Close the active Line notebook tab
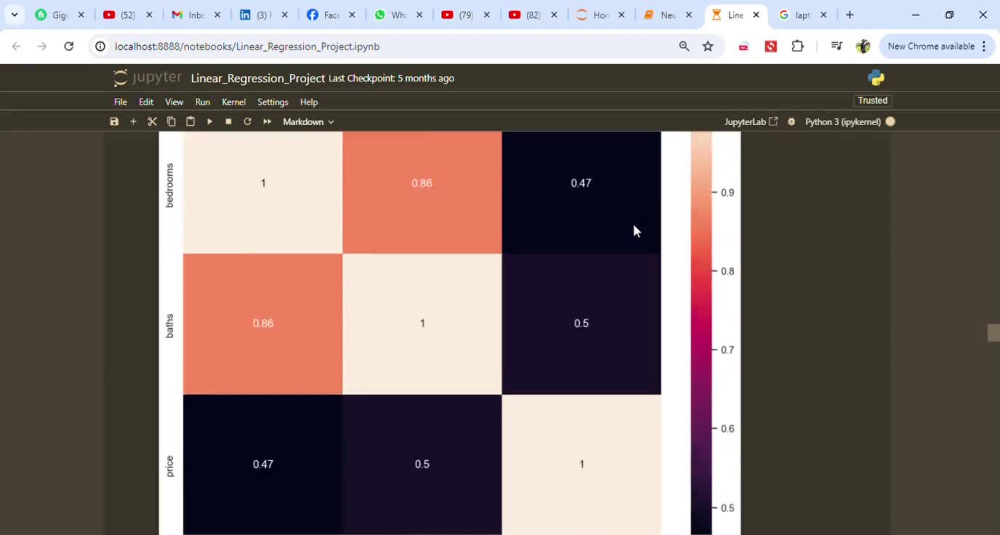This screenshot has width=1000, height=535. click(756, 15)
